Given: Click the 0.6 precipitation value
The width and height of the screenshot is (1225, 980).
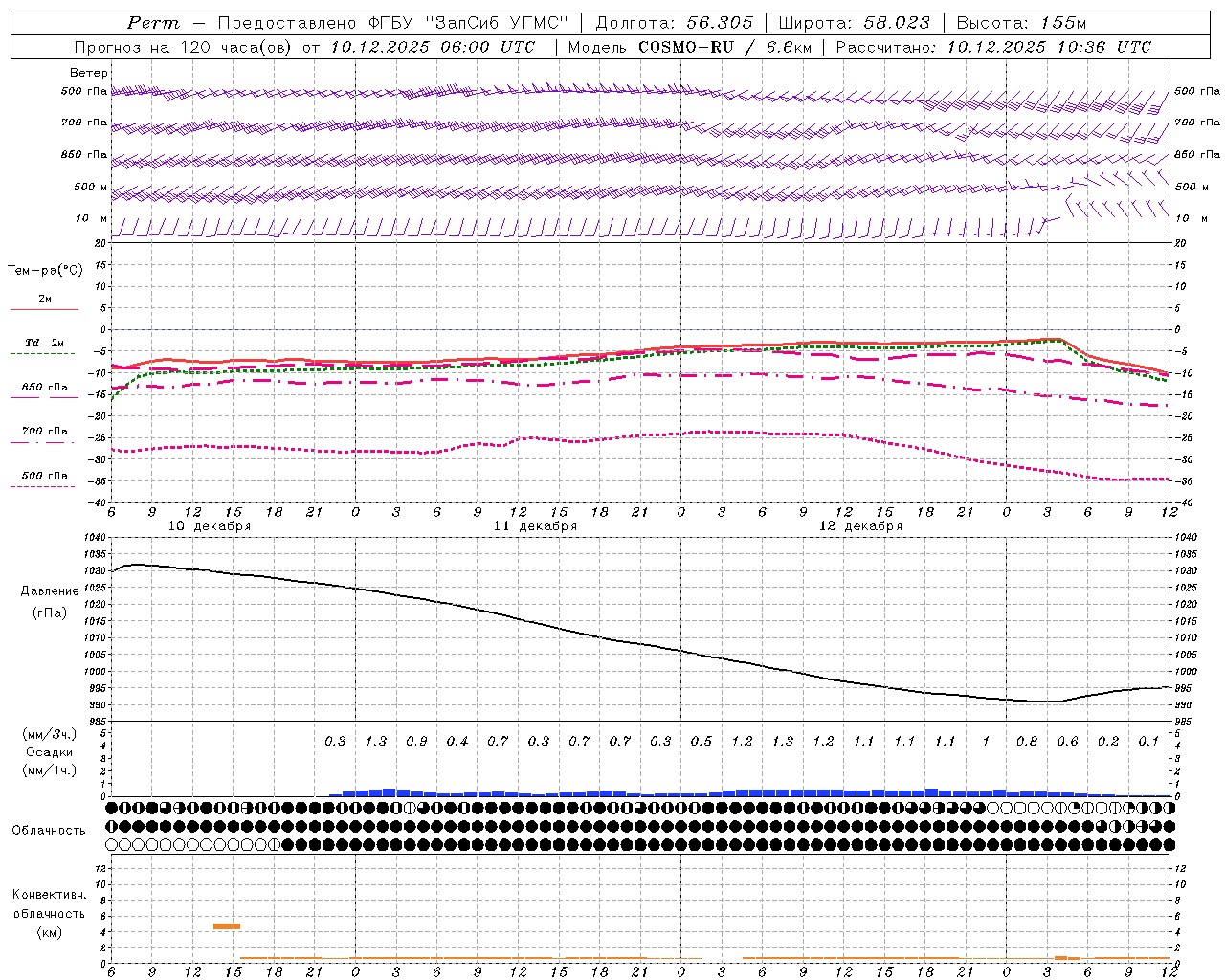Looking at the screenshot, I should click(x=1067, y=742).
